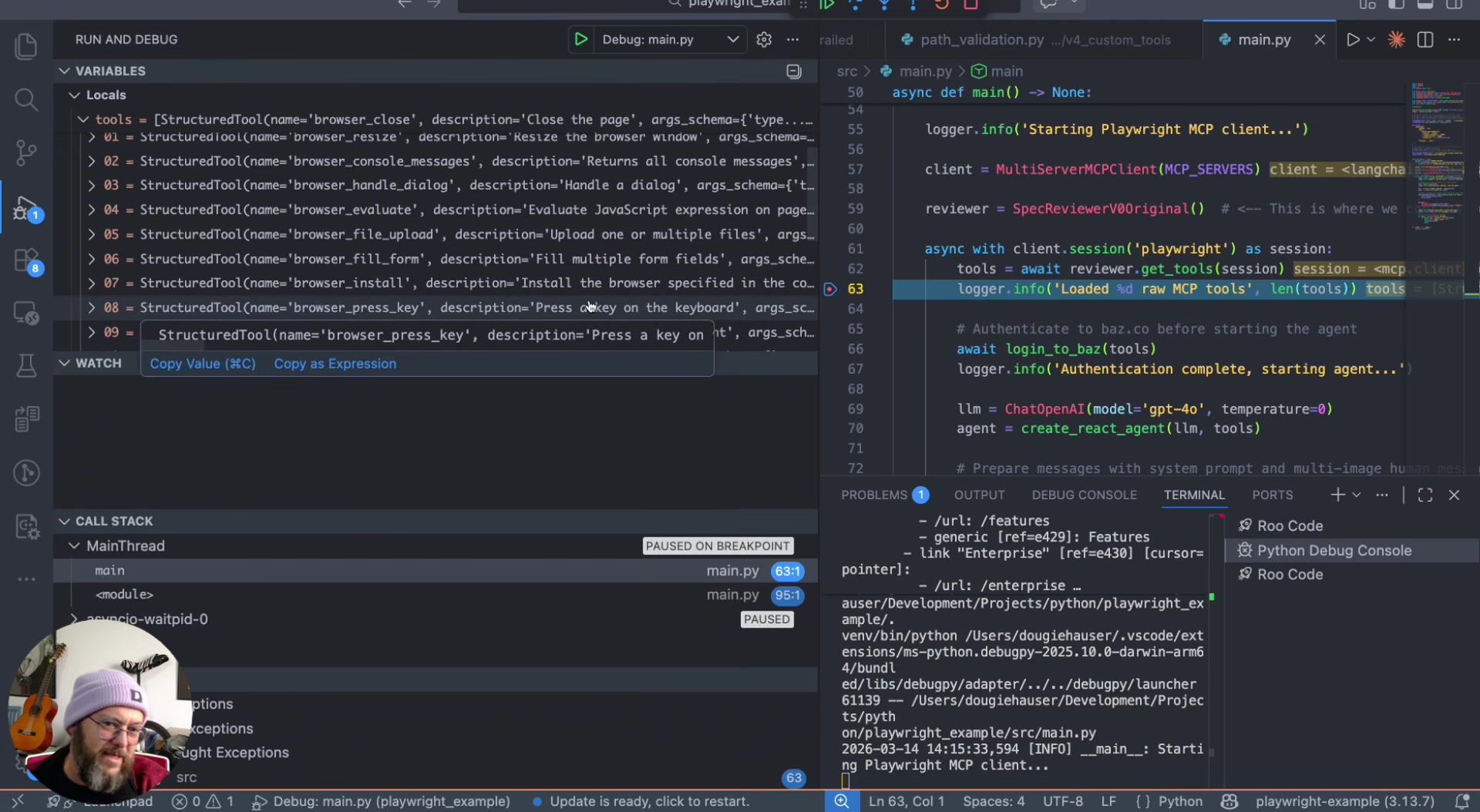Open the Testing beaker icon

[x=26, y=366]
